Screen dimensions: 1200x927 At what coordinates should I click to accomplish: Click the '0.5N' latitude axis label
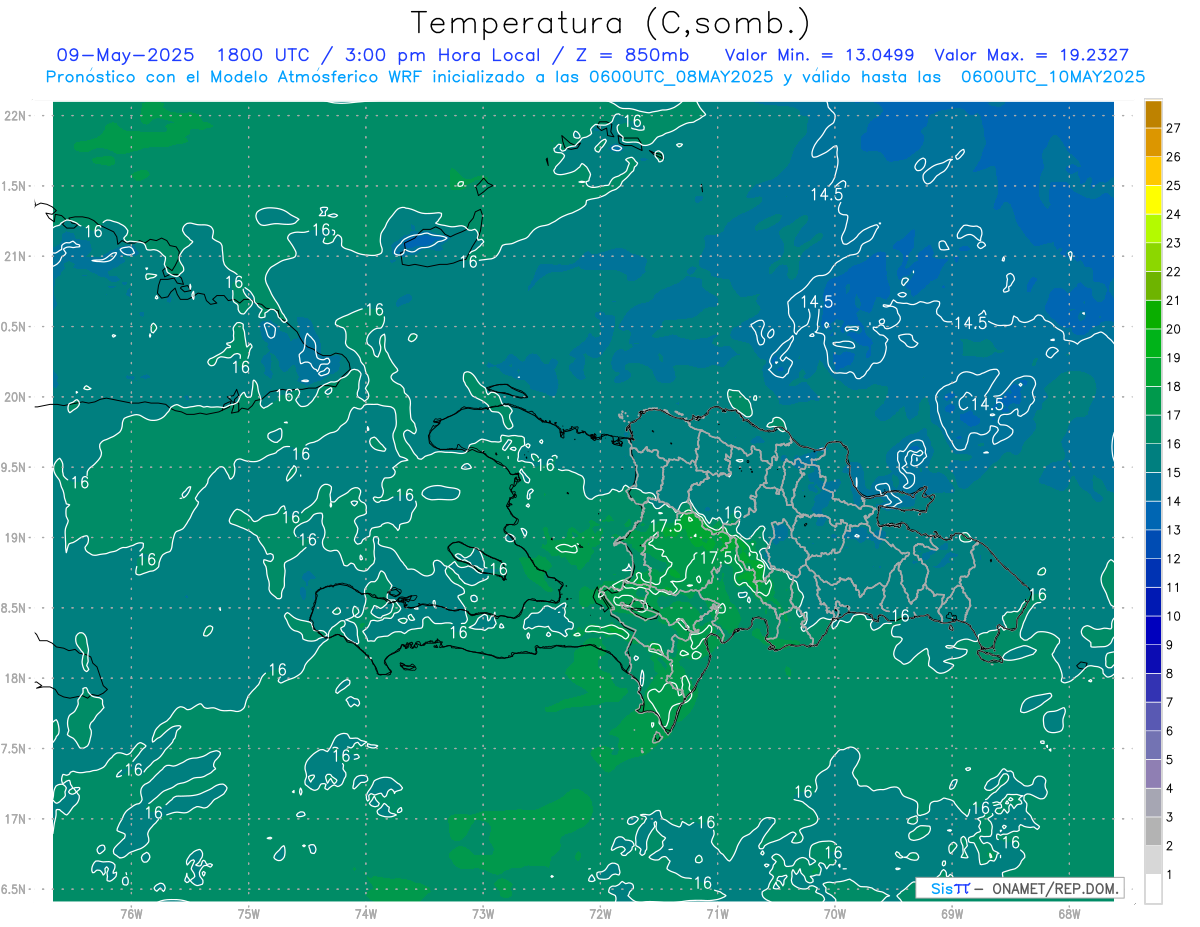click(14, 326)
